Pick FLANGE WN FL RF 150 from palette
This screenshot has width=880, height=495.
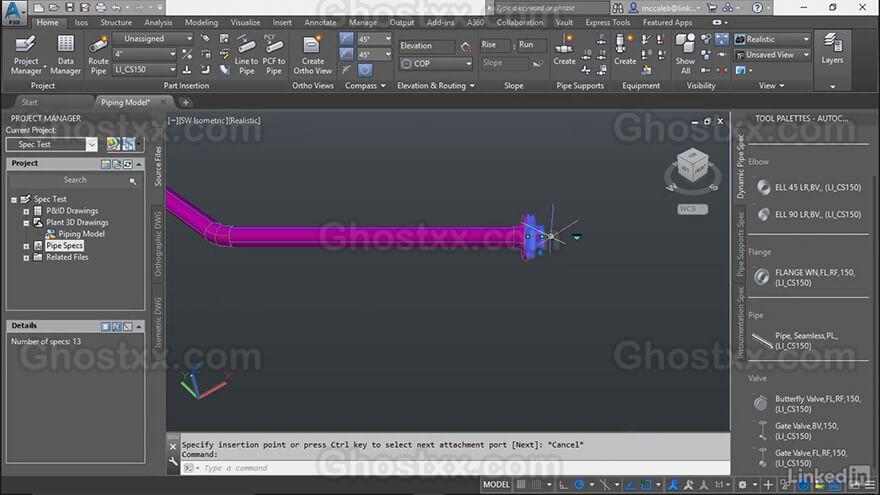[x=808, y=277]
